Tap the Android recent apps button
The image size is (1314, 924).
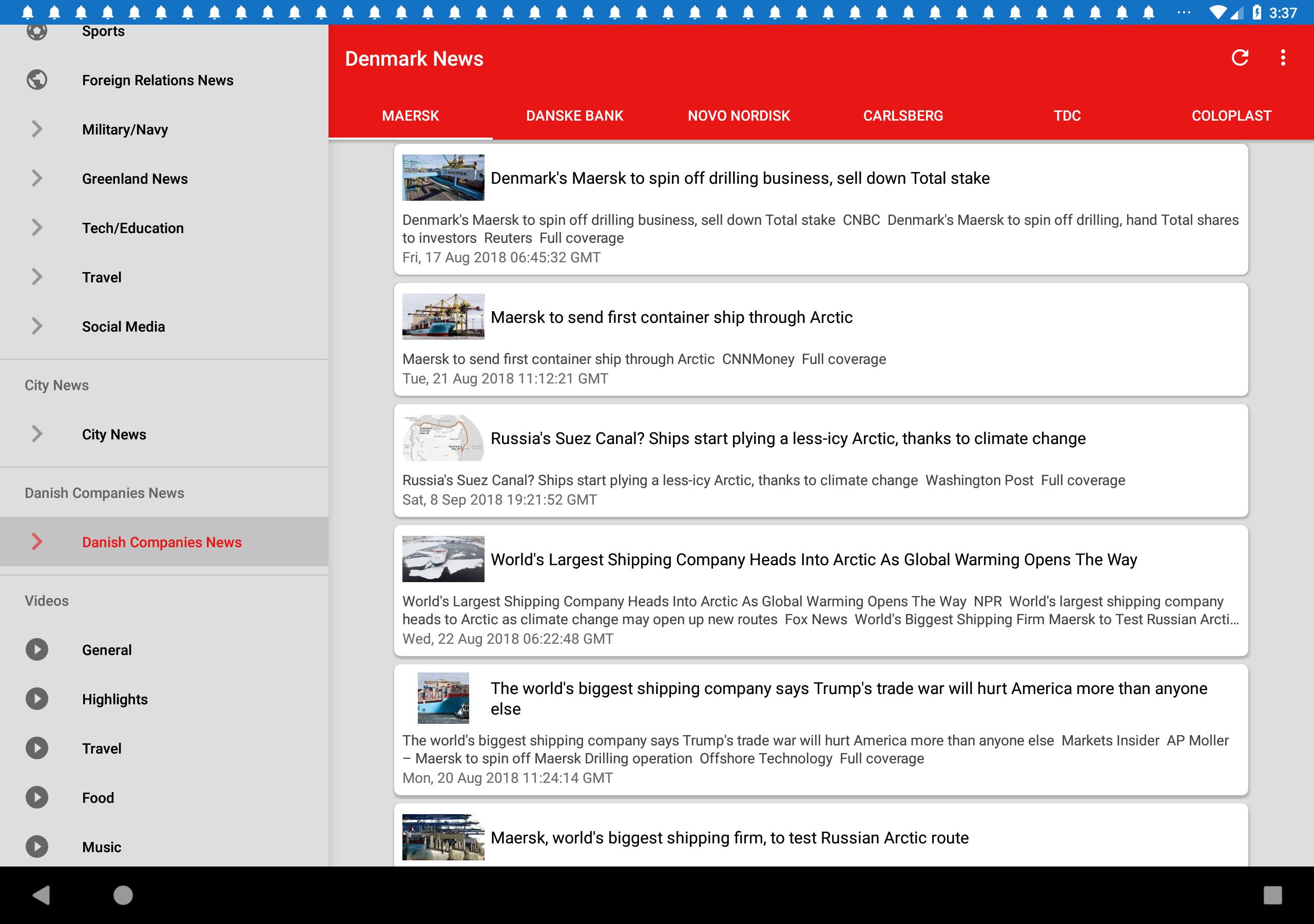[x=1272, y=895]
